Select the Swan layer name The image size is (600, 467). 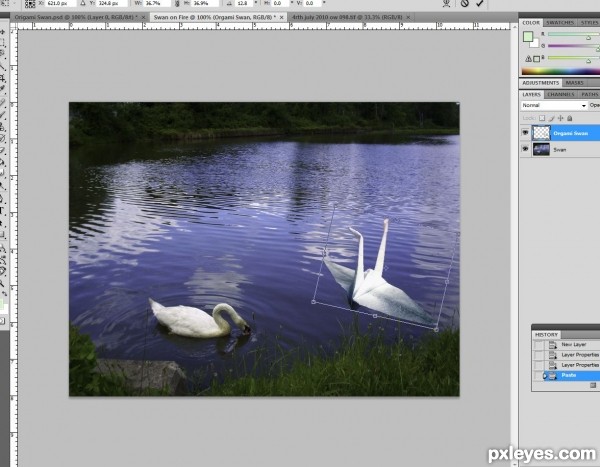(x=559, y=150)
